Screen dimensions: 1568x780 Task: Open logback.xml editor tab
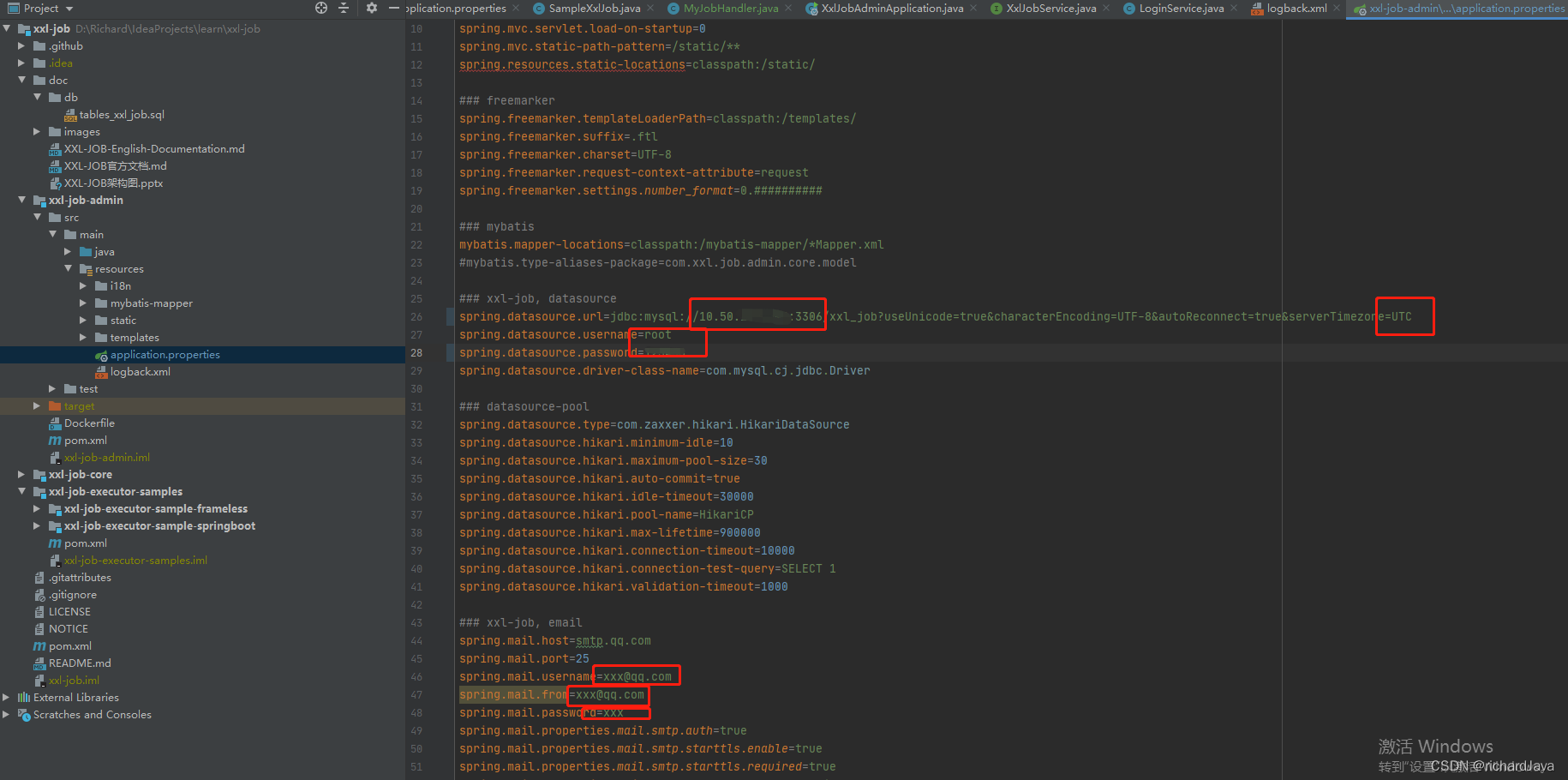[1296, 9]
